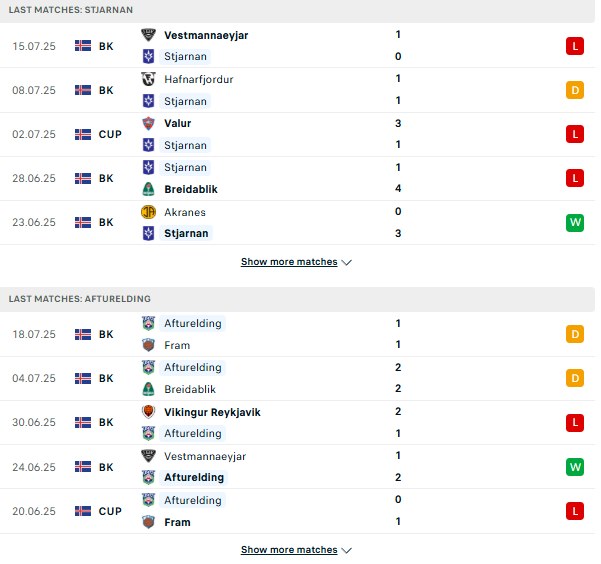Click the Valur club crest
This screenshot has width=601, height=564.
(148, 123)
